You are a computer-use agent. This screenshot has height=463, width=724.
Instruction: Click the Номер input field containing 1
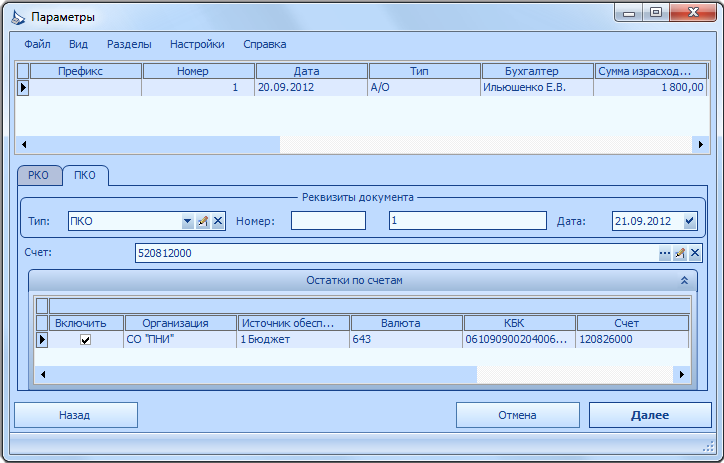pos(468,221)
